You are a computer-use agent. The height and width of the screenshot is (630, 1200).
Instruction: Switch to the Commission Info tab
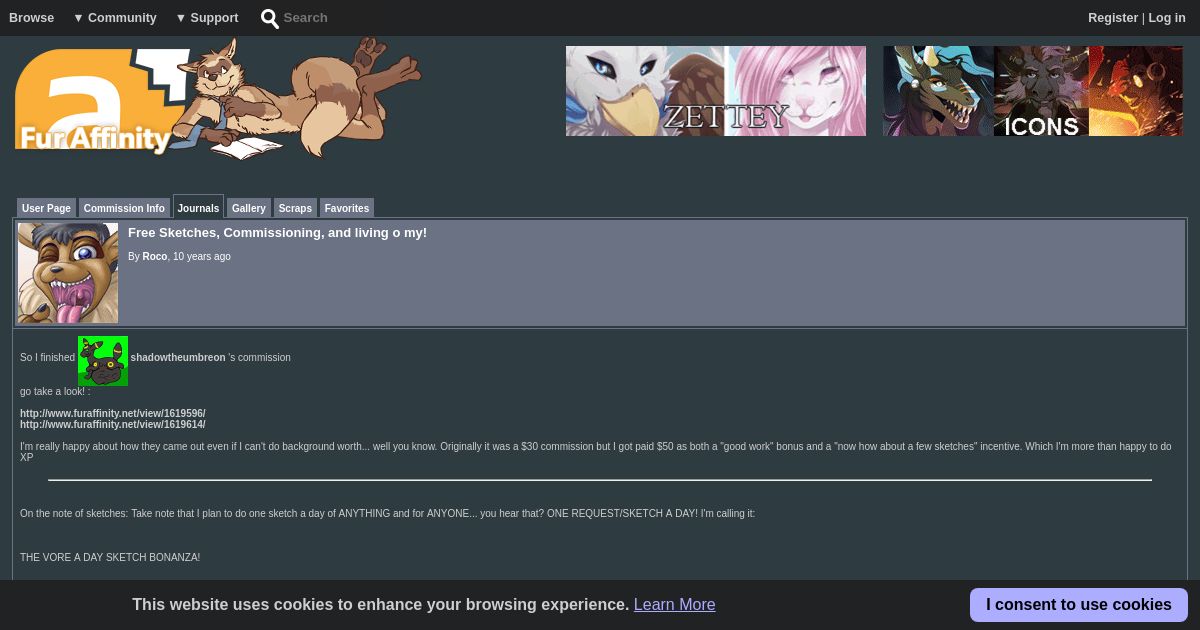(x=124, y=208)
